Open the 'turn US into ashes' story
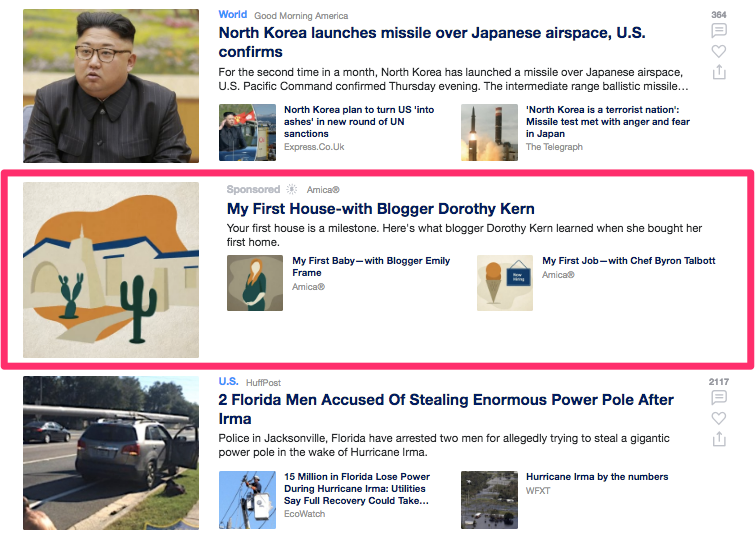This screenshot has height=541, width=755. tap(359, 122)
